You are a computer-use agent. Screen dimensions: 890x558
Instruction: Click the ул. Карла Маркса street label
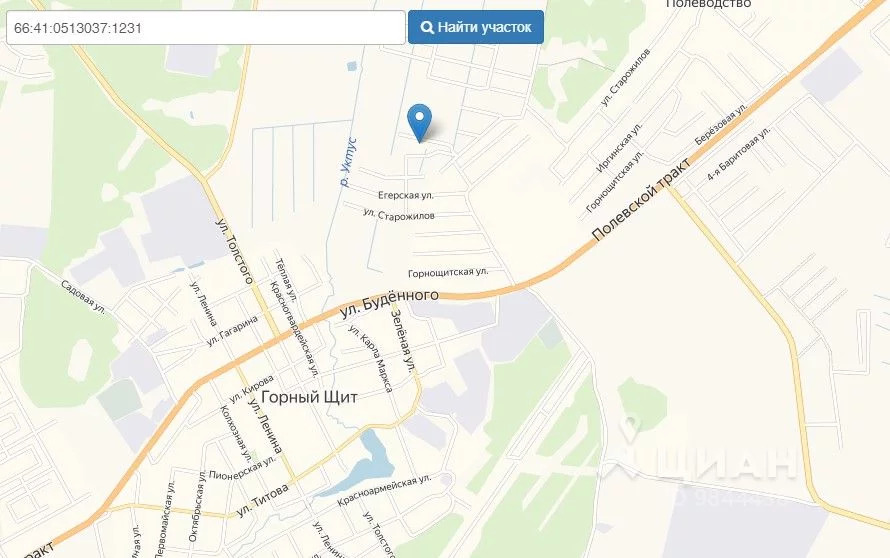point(371,358)
